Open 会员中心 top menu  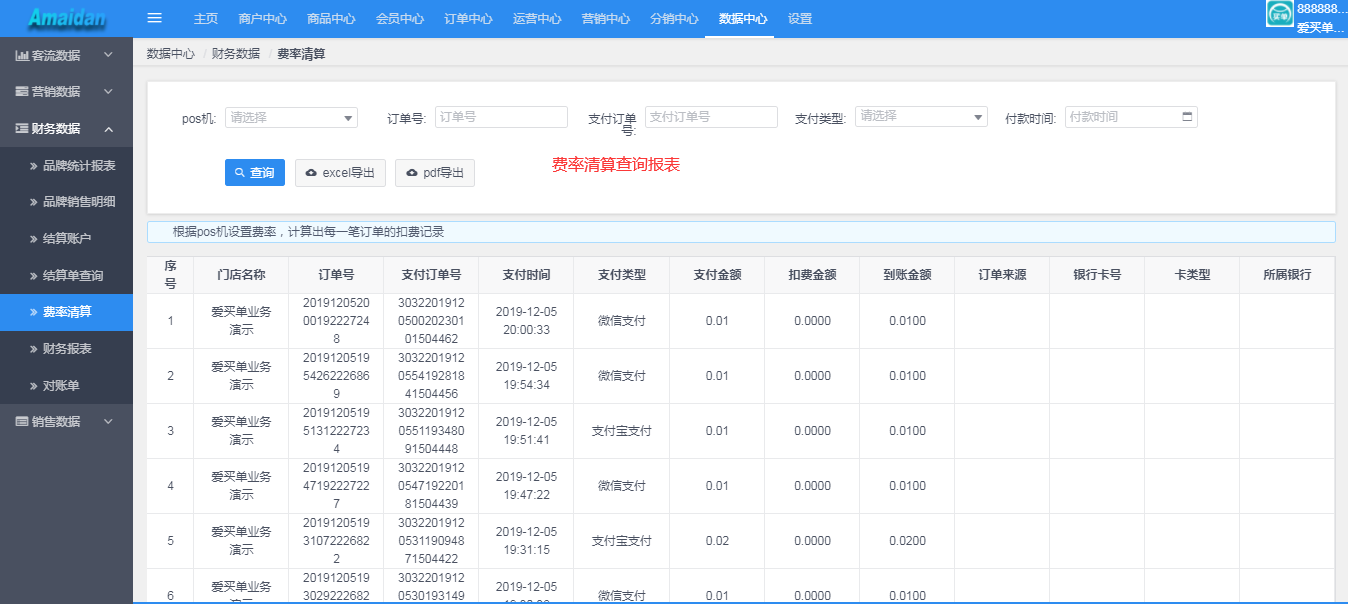400,19
